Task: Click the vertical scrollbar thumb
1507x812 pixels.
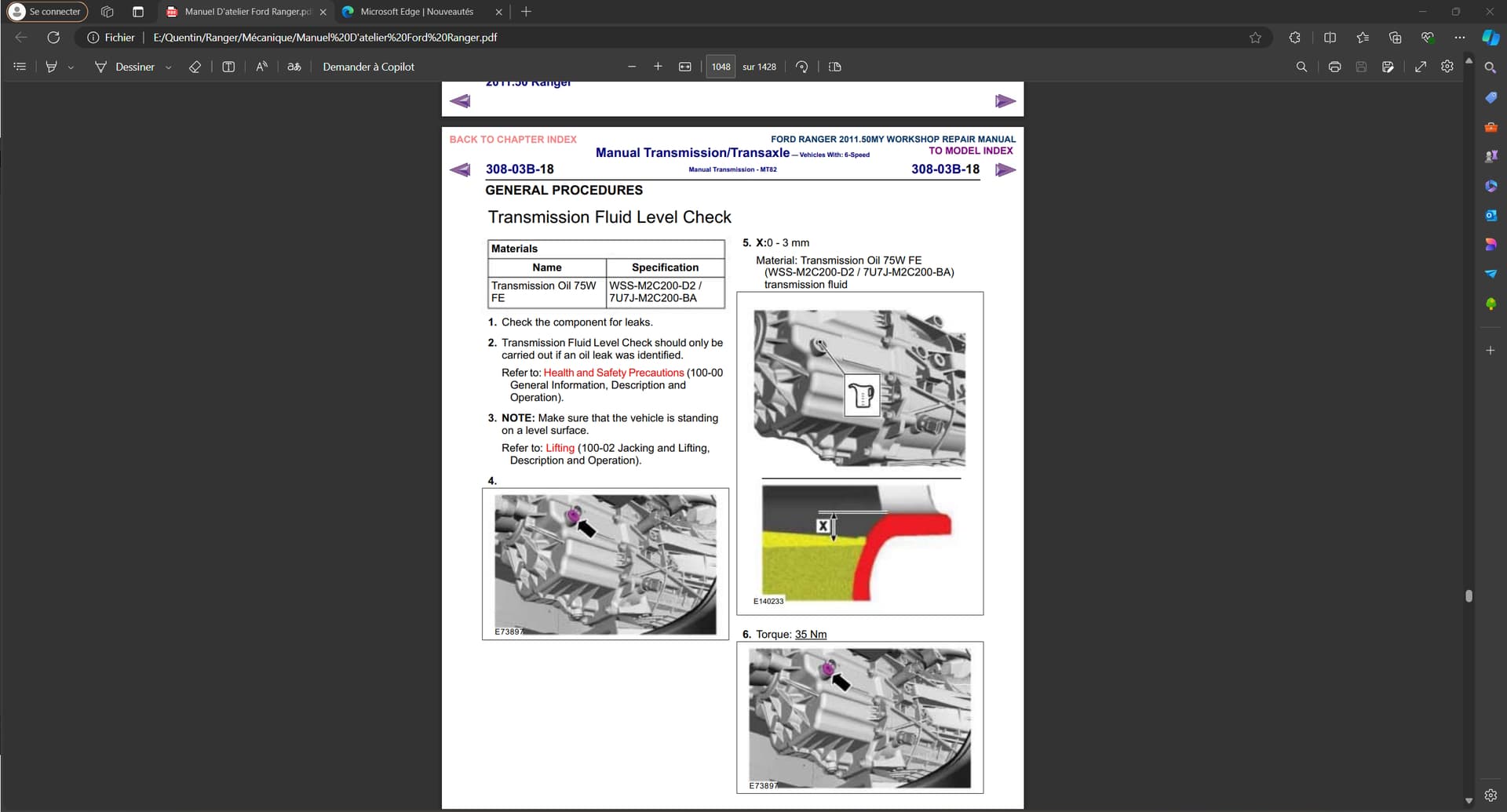Action: click(1469, 595)
